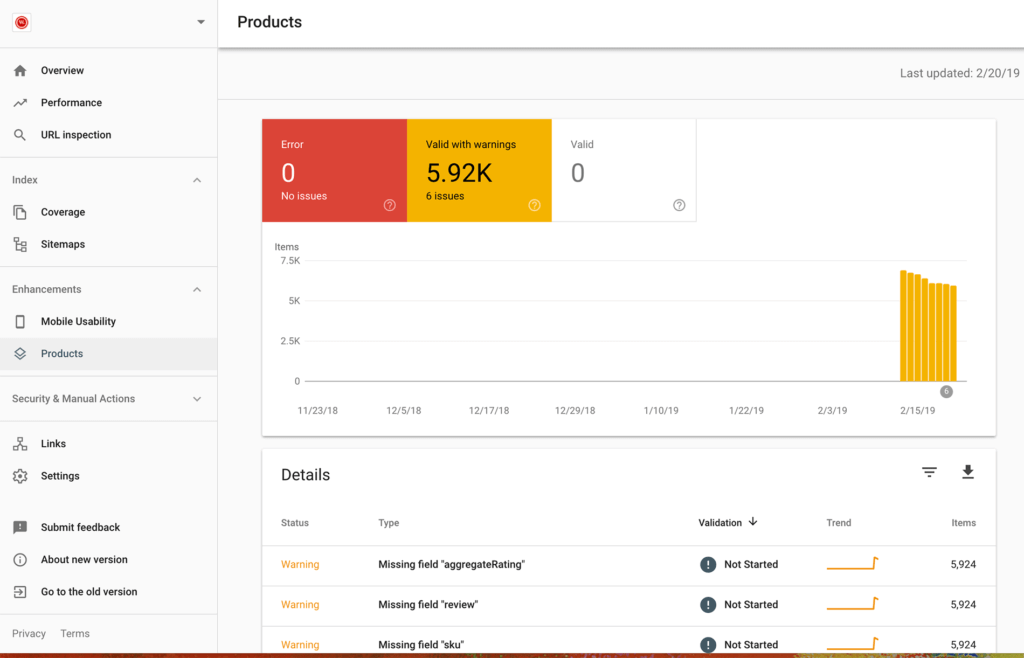Click help icon on Valid card
This screenshot has width=1024, height=658.
coord(679,205)
